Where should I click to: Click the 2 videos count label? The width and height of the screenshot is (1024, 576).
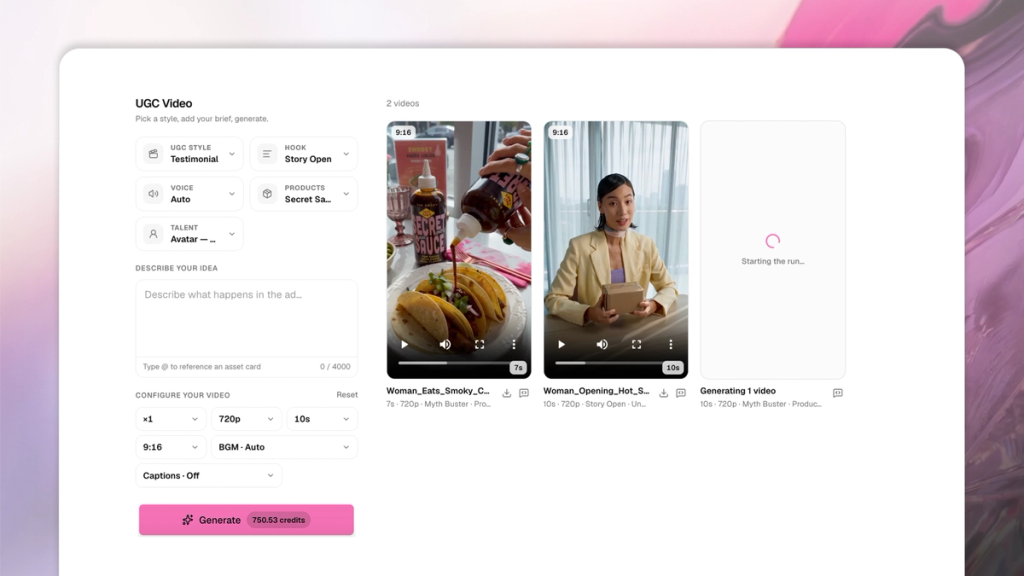tap(402, 103)
